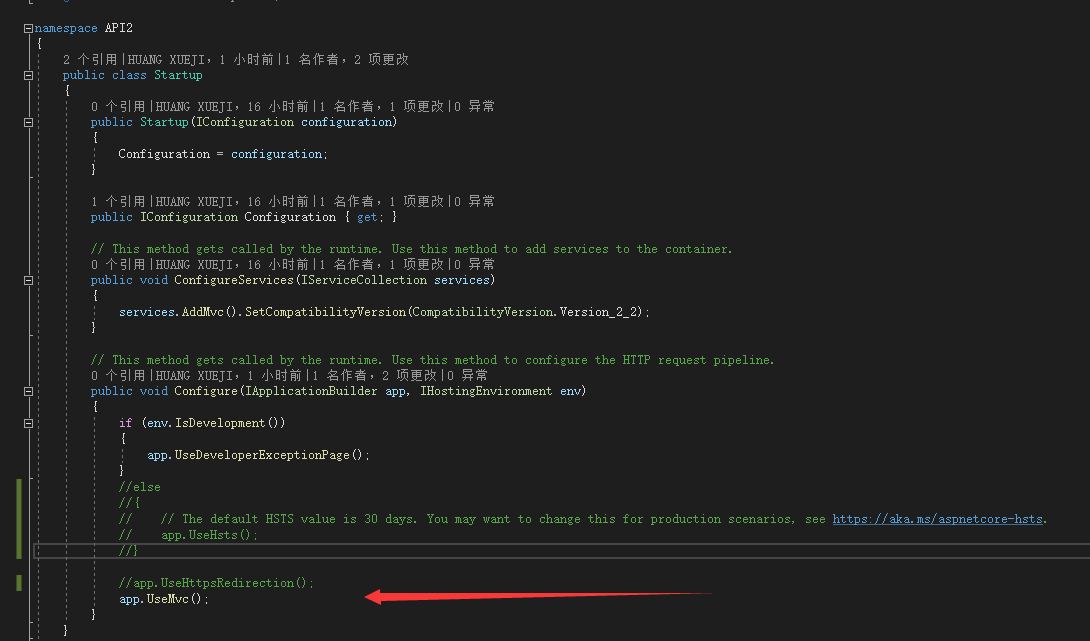Click 'HUANG XUEJI' author above Configuration property

194,202
